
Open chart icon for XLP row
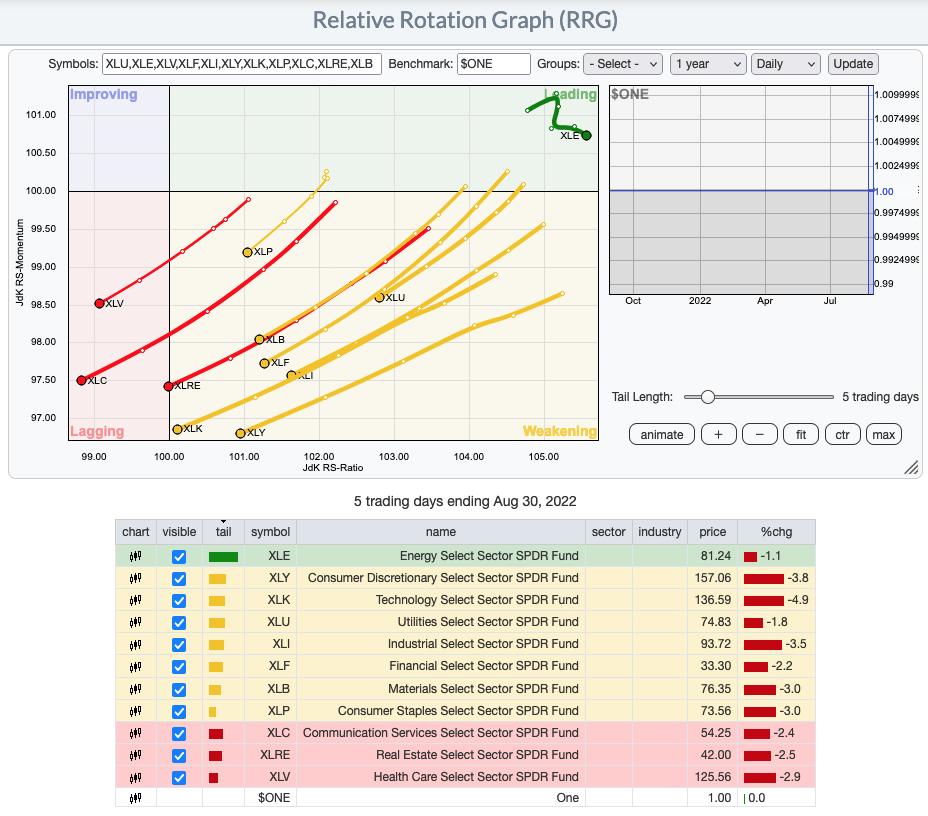click(136, 711)
